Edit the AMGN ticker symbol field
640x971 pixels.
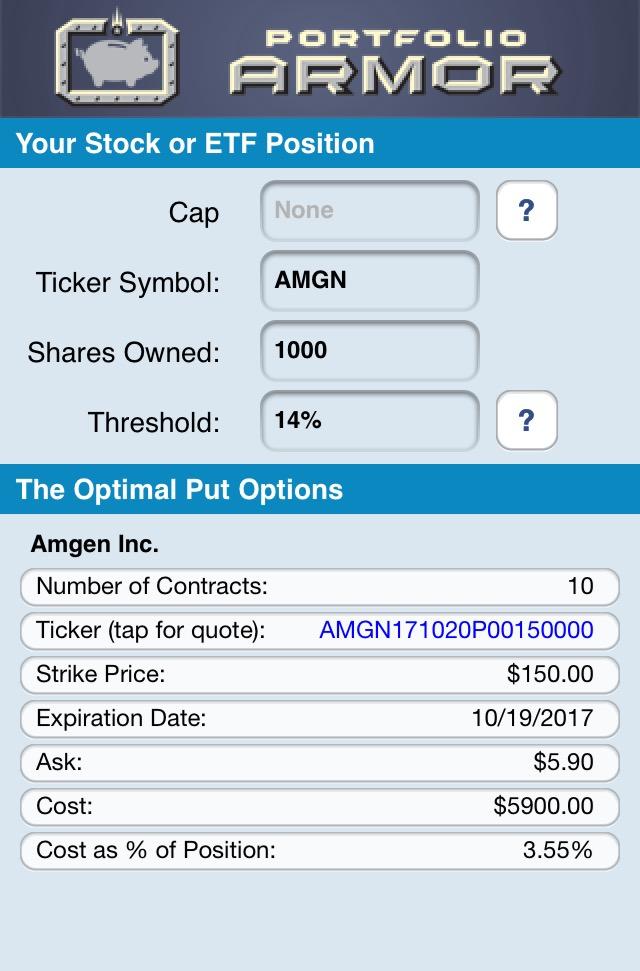coord(370,281)
